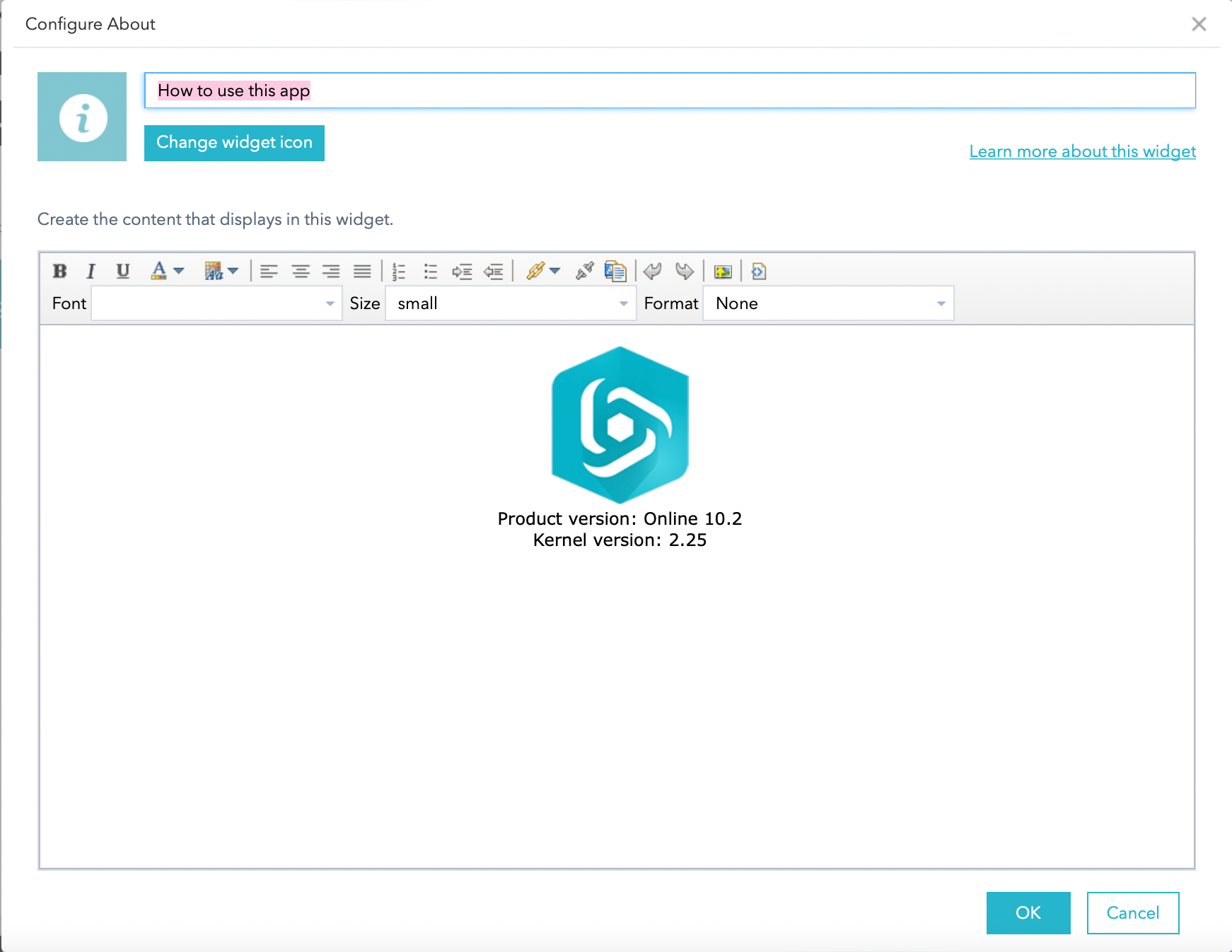
Task: Open the text color dropdown arrow
Action: click(179, 271)
